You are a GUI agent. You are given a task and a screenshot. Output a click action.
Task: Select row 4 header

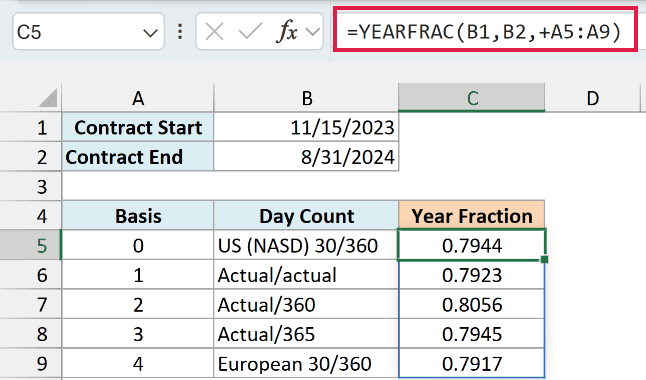[x=31, y=216]
